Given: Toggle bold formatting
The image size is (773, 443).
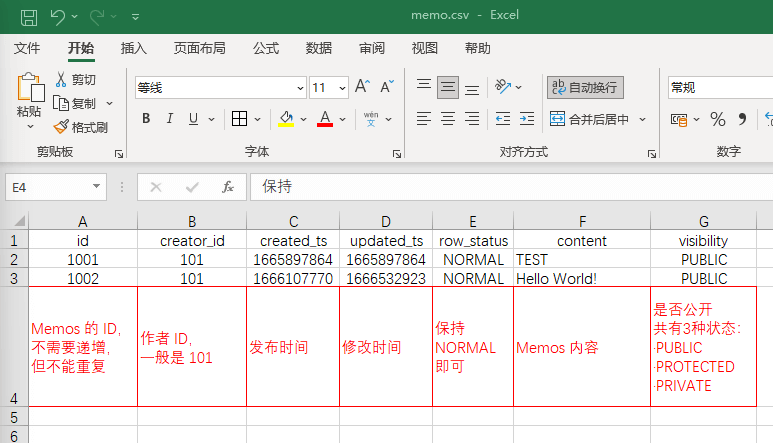Looking at the screenshot, I should 146,119.
